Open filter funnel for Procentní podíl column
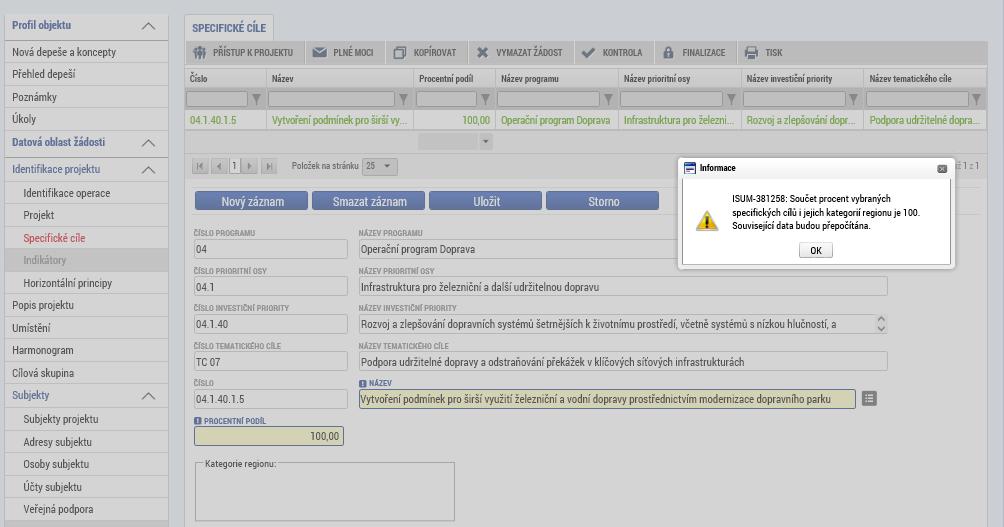 point(485,99)
